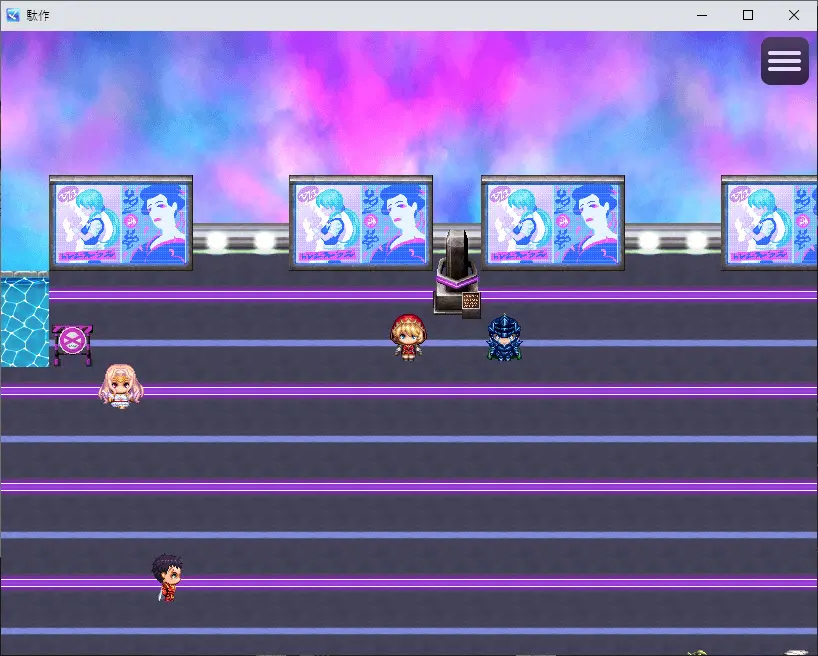Click the pink-haired girl in white dress
This screenshot has width=818, height=656.
119,386
